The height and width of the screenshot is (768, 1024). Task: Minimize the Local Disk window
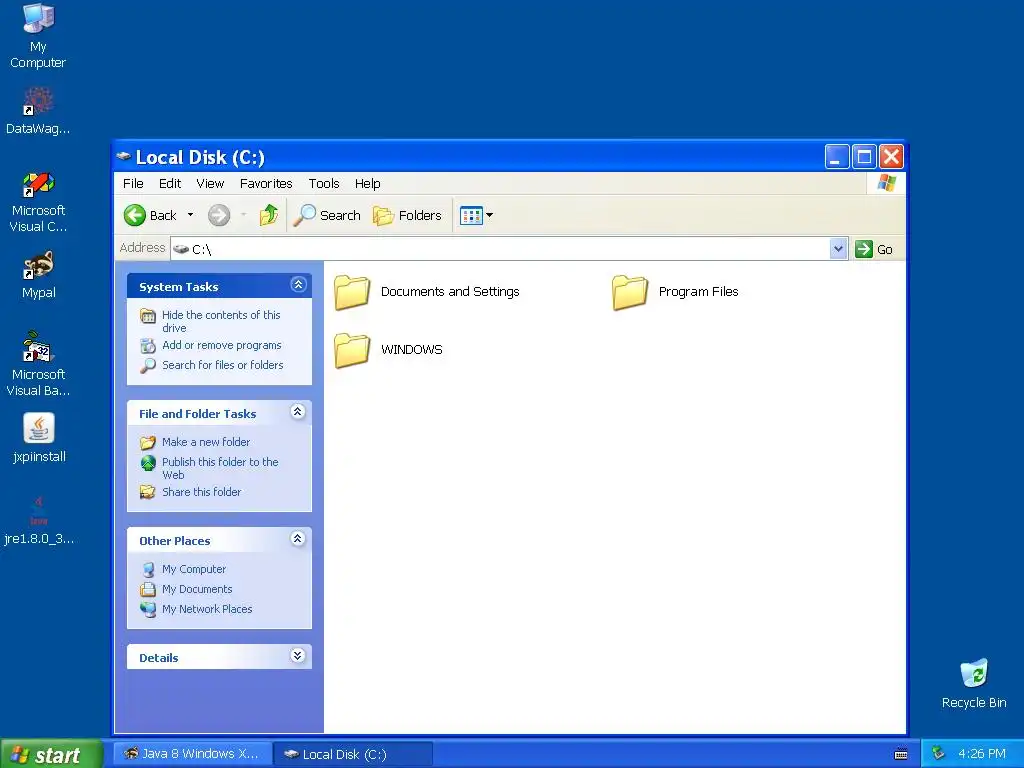click(x=837, y=157)
